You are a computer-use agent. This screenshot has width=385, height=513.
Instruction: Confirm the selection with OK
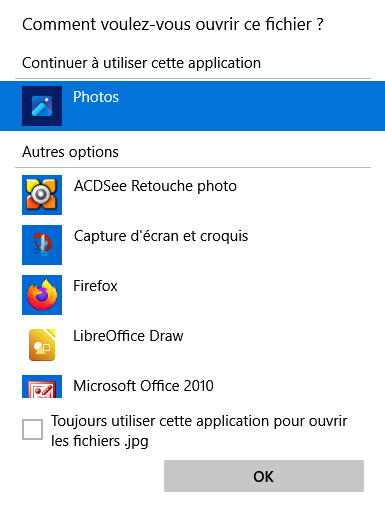pyautogui.click(x=264, y=476)
